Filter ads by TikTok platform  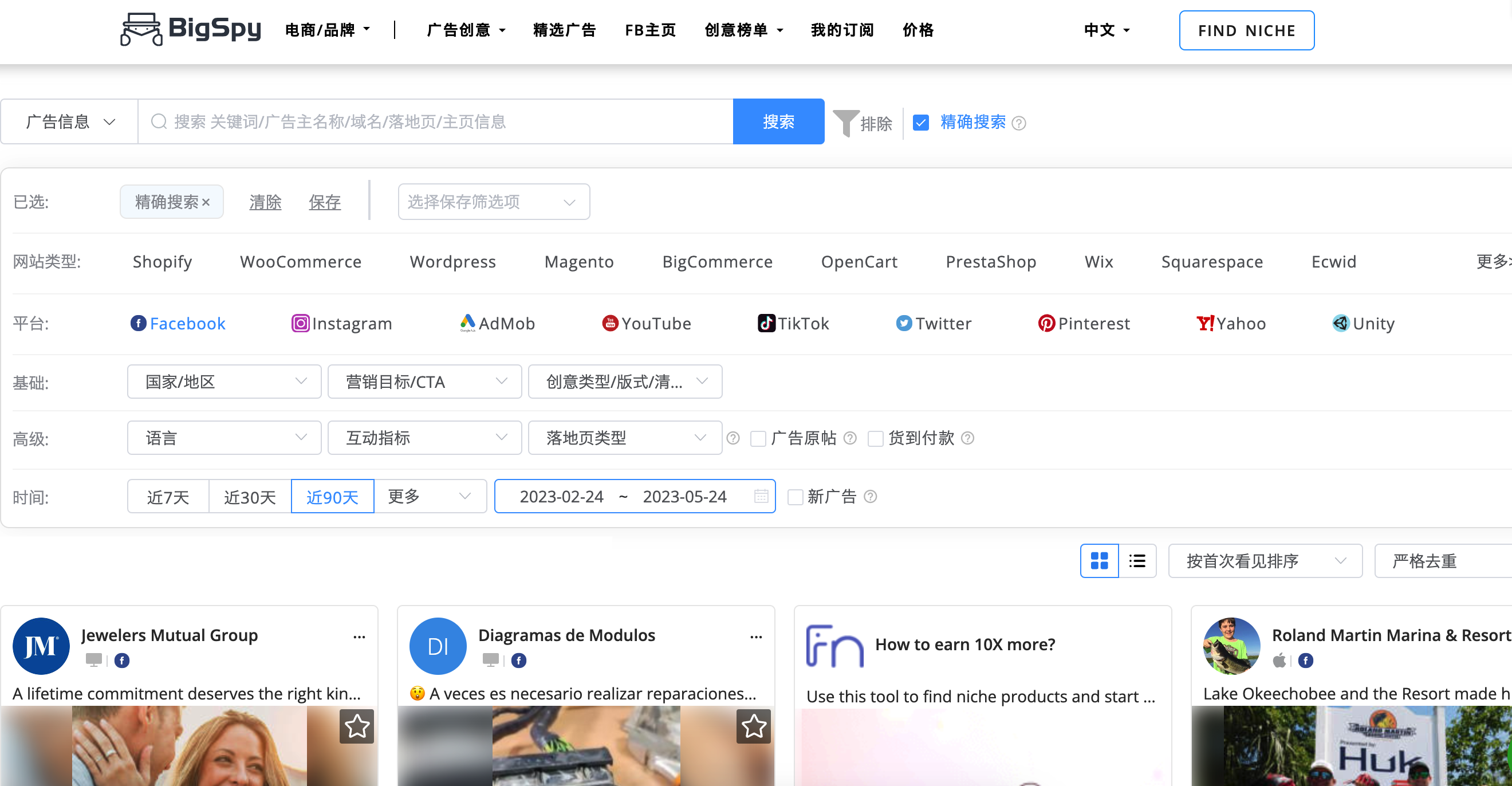pyautogui.click(x=793, y=323)
